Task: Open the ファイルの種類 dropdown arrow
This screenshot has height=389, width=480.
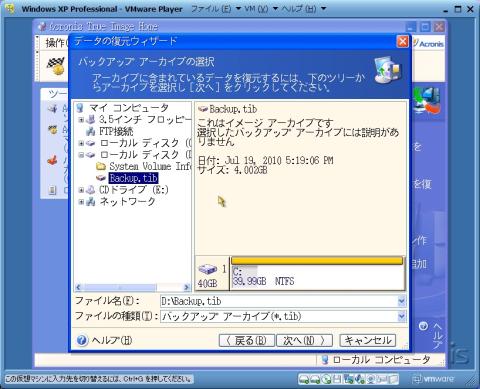Action: (402, 316)
